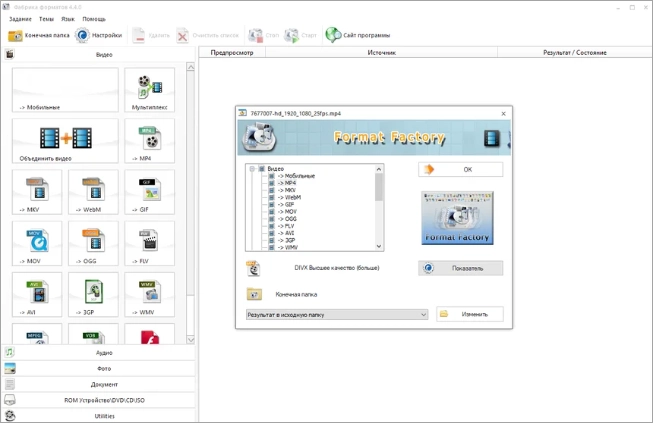Click the Изменить button
The width and height of the screenshot is (653, 423).
point(469,314)
